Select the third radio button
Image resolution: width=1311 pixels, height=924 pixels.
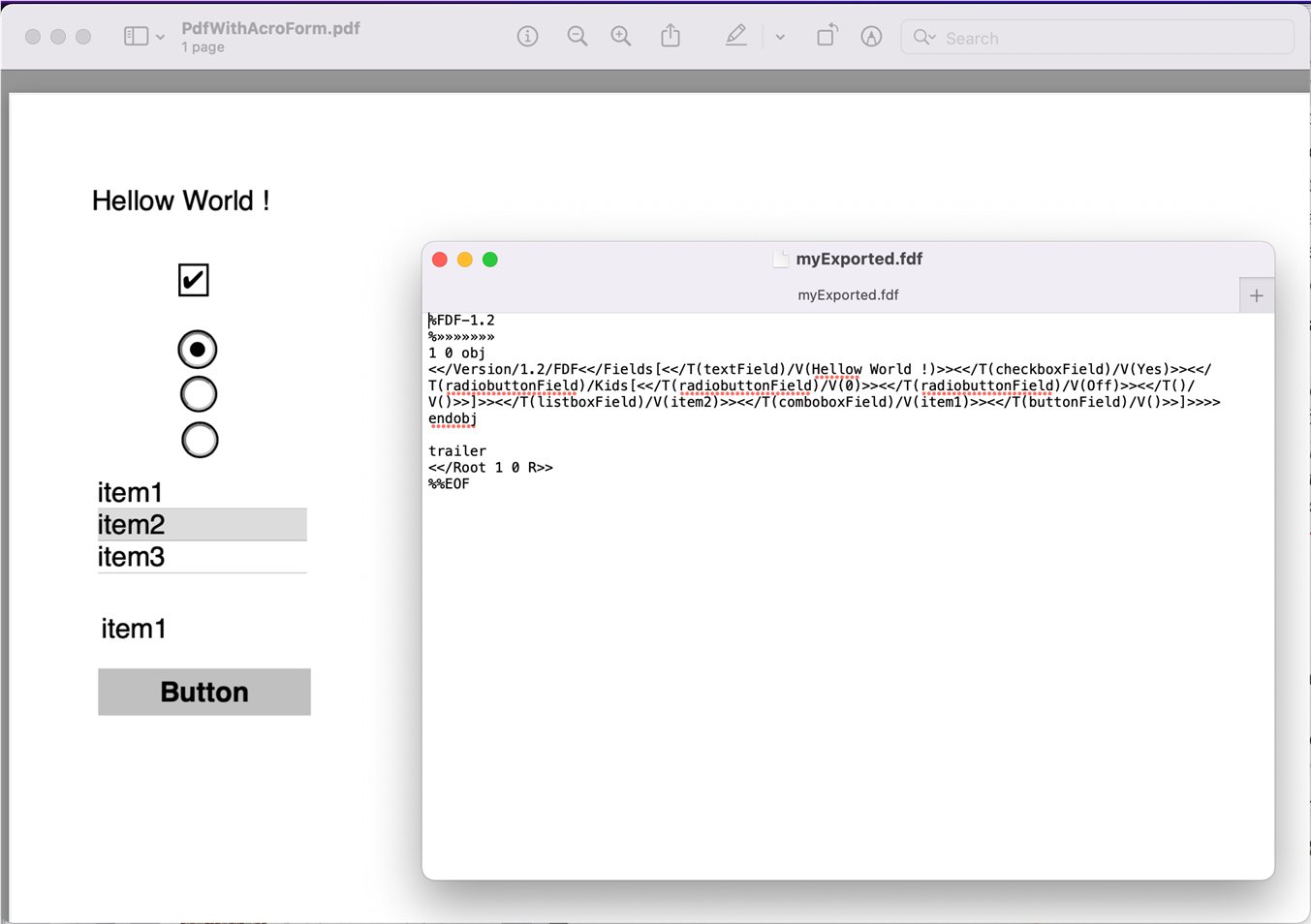200,440
